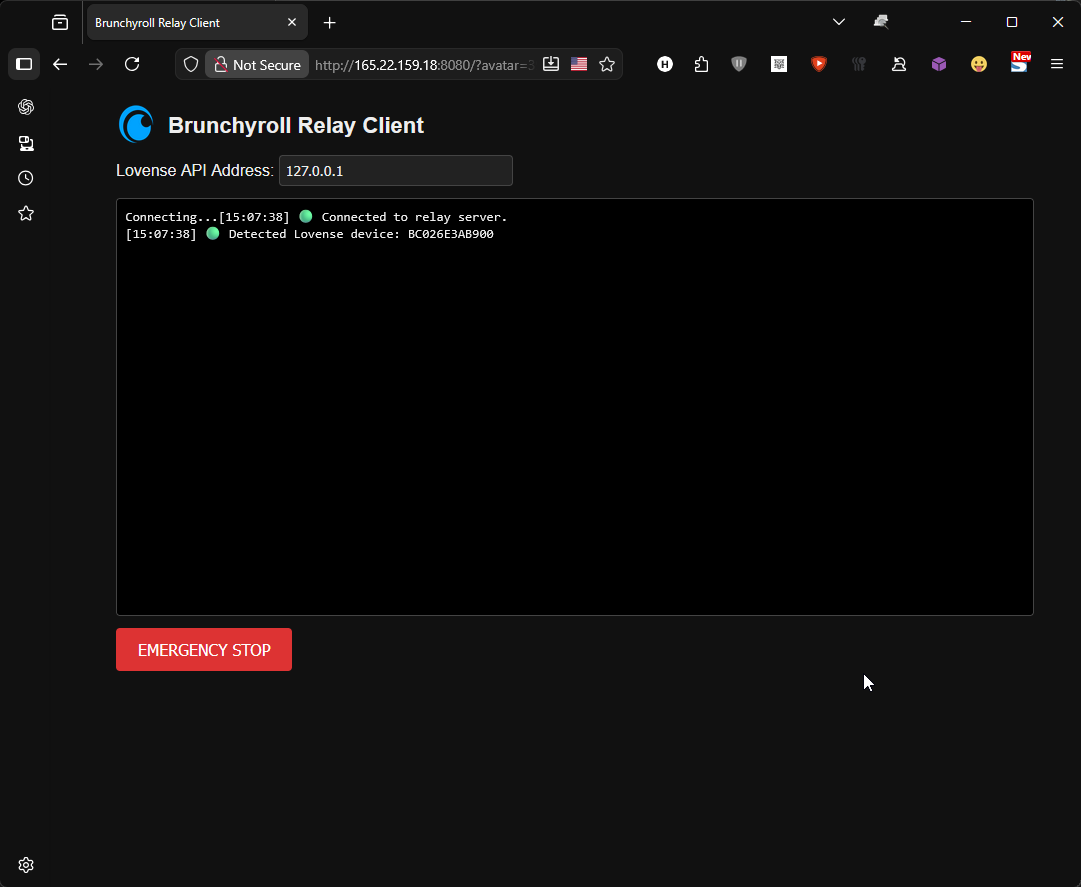Click the tracking protection shield icon
1081x887 pixels.
pyautogui.click(x=191, y=64)
